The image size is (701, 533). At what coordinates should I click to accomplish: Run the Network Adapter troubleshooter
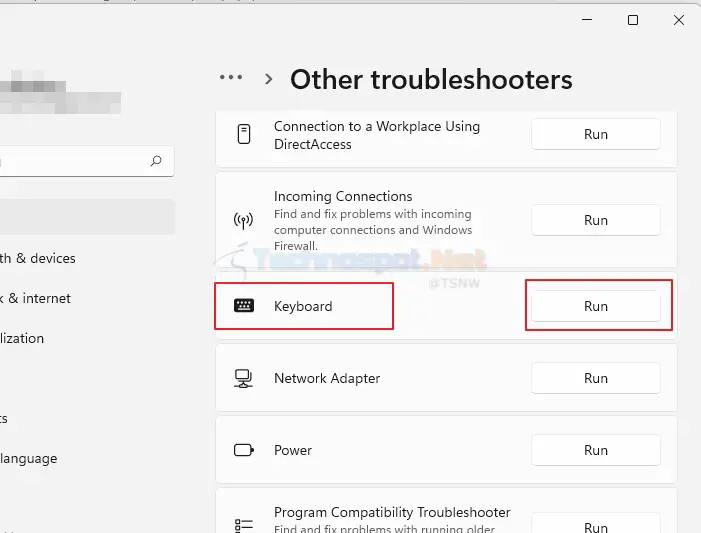[595, 378]
